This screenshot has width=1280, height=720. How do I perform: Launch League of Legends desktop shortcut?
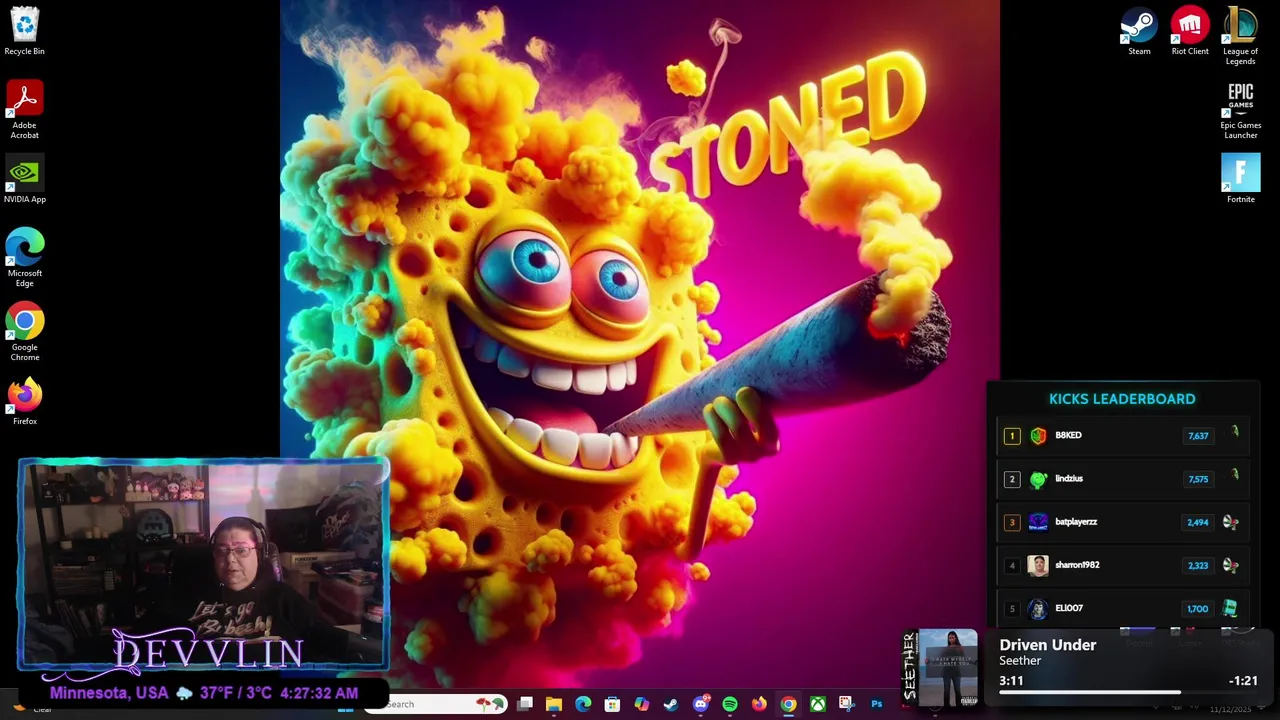[x=1240, y=35]
